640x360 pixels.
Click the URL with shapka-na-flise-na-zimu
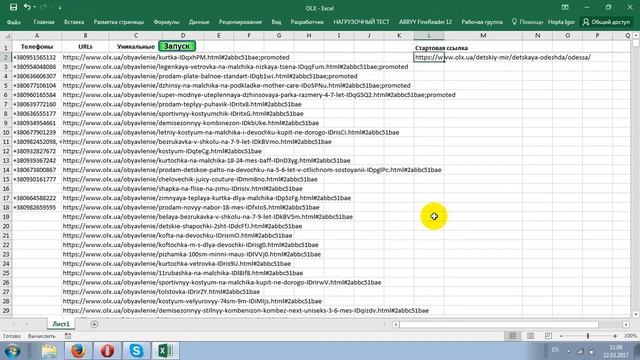pos(182,189)
